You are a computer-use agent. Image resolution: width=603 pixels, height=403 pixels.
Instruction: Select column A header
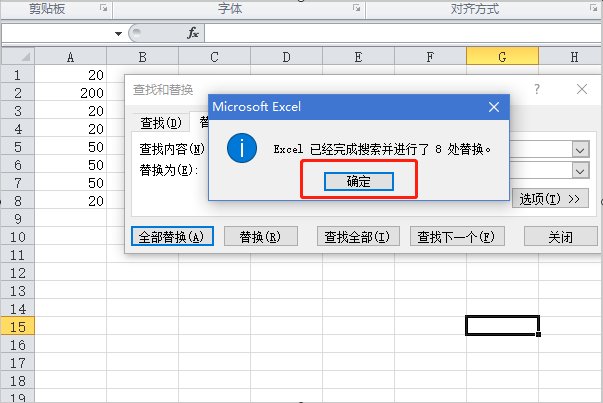point(70,57)
